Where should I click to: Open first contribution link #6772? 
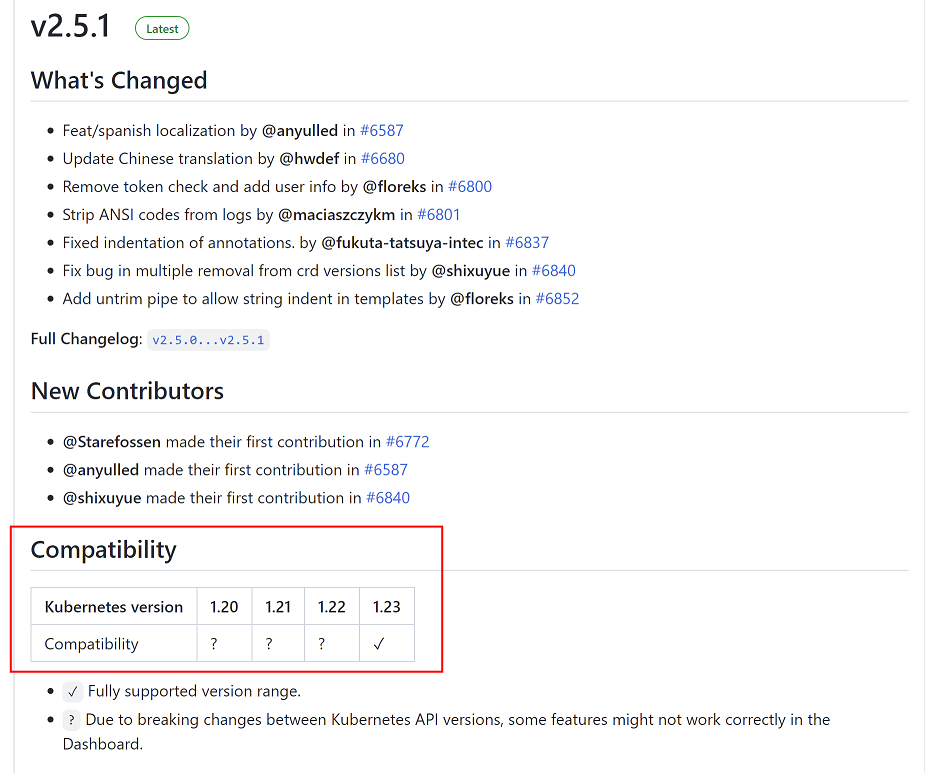coord(407,441)
